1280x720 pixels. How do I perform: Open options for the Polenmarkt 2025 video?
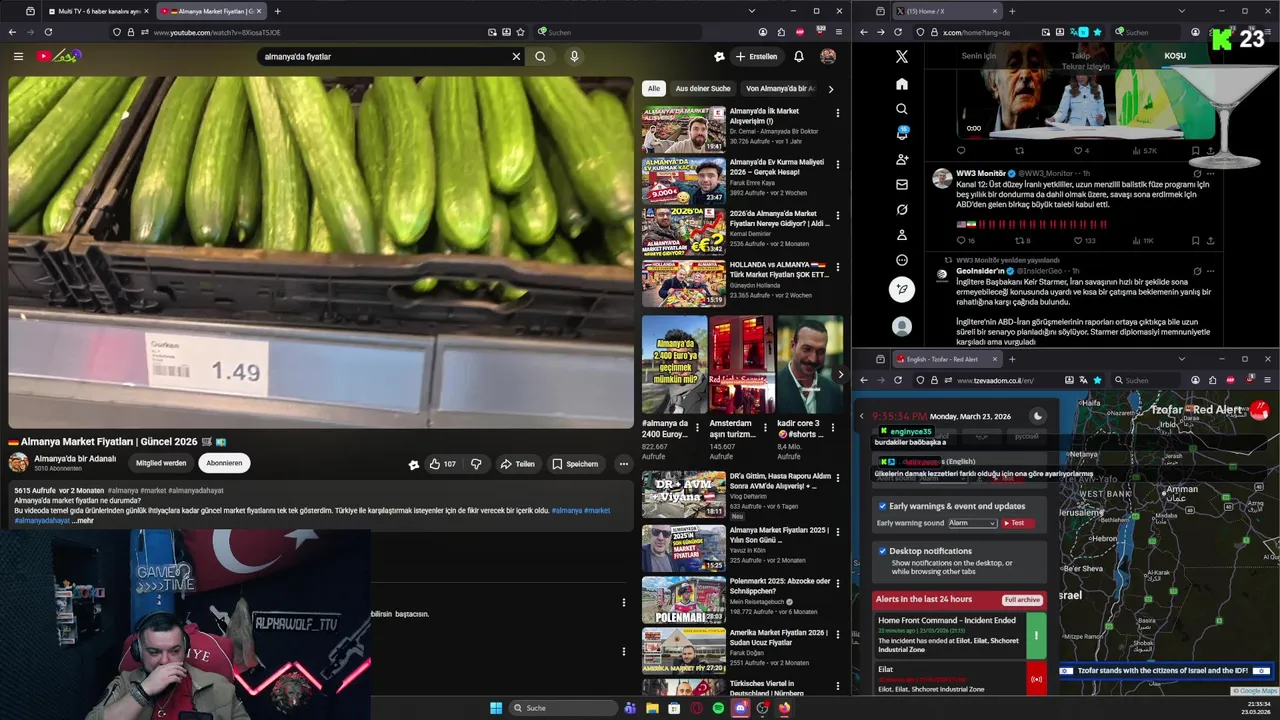tap(838, 582)
